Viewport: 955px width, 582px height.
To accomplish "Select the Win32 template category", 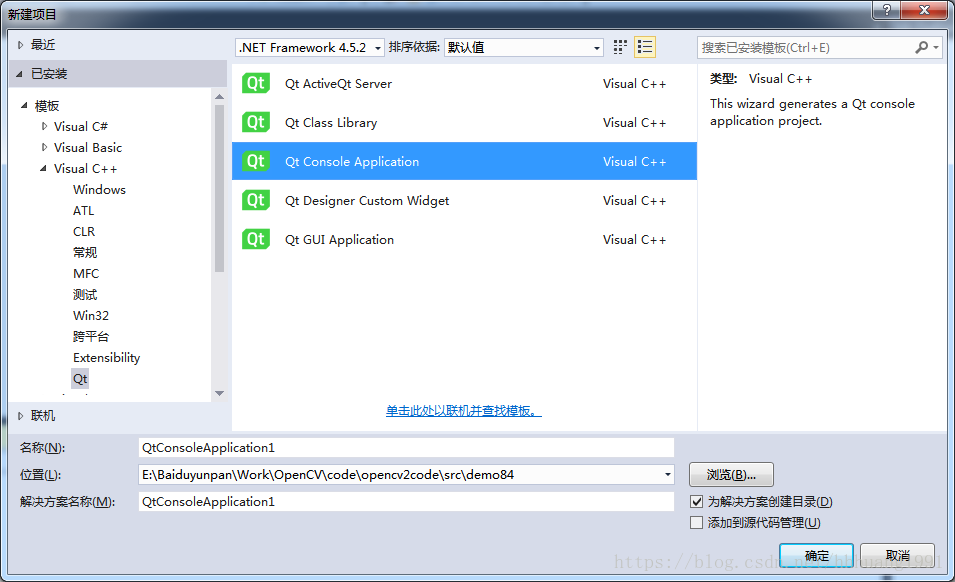I will coord(91,315).
